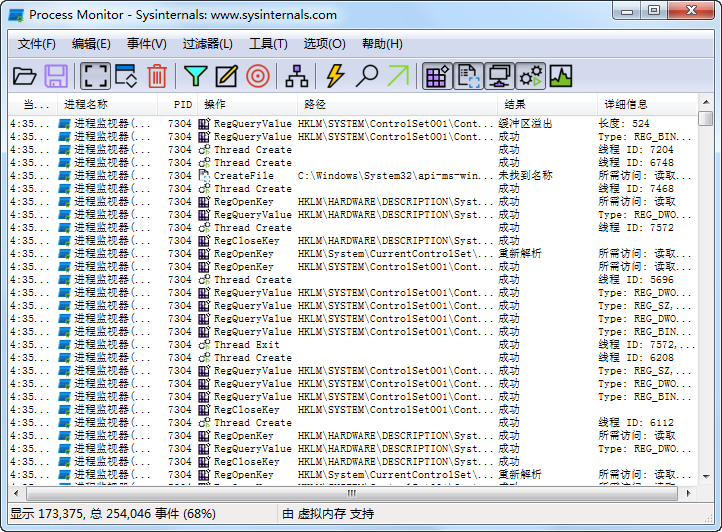Select the Thread Exit row
Image resolution: width=722 pixels, height=532 pixels.
(352, 345)
